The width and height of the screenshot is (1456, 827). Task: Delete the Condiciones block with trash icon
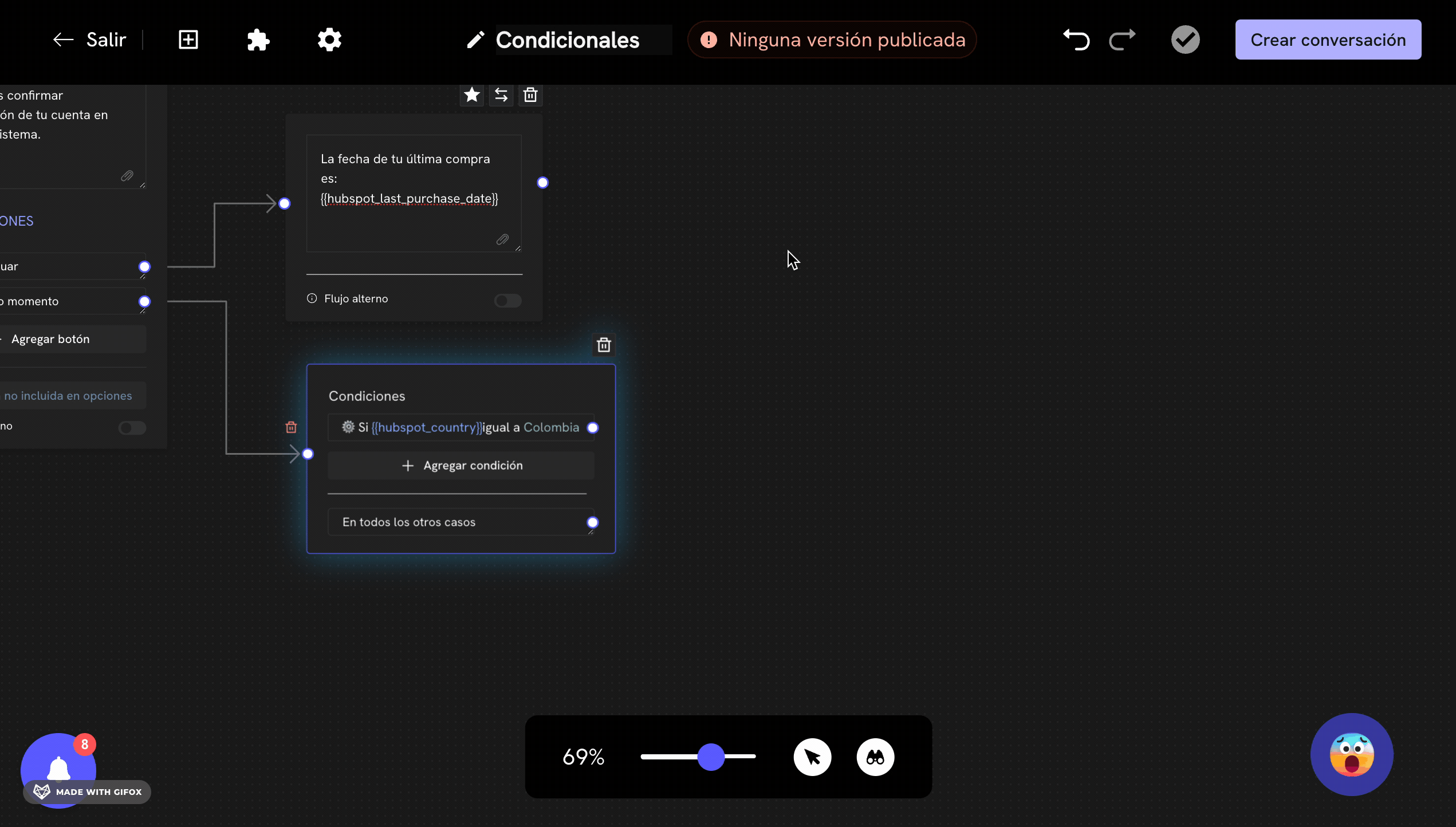pos(604,345)
